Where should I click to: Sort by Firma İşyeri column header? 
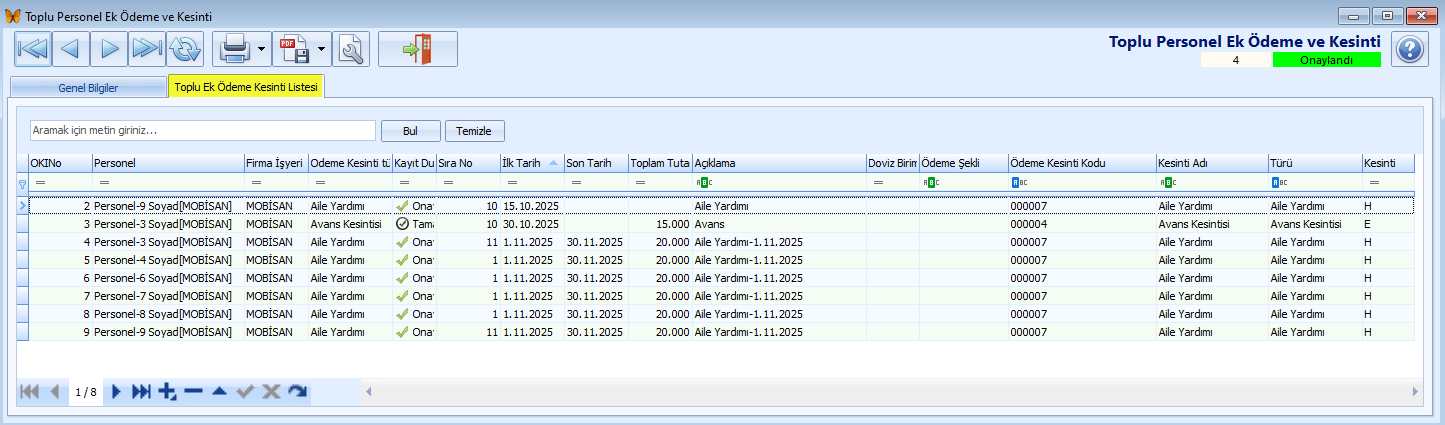pyautogui.click(x=275, y=163)
